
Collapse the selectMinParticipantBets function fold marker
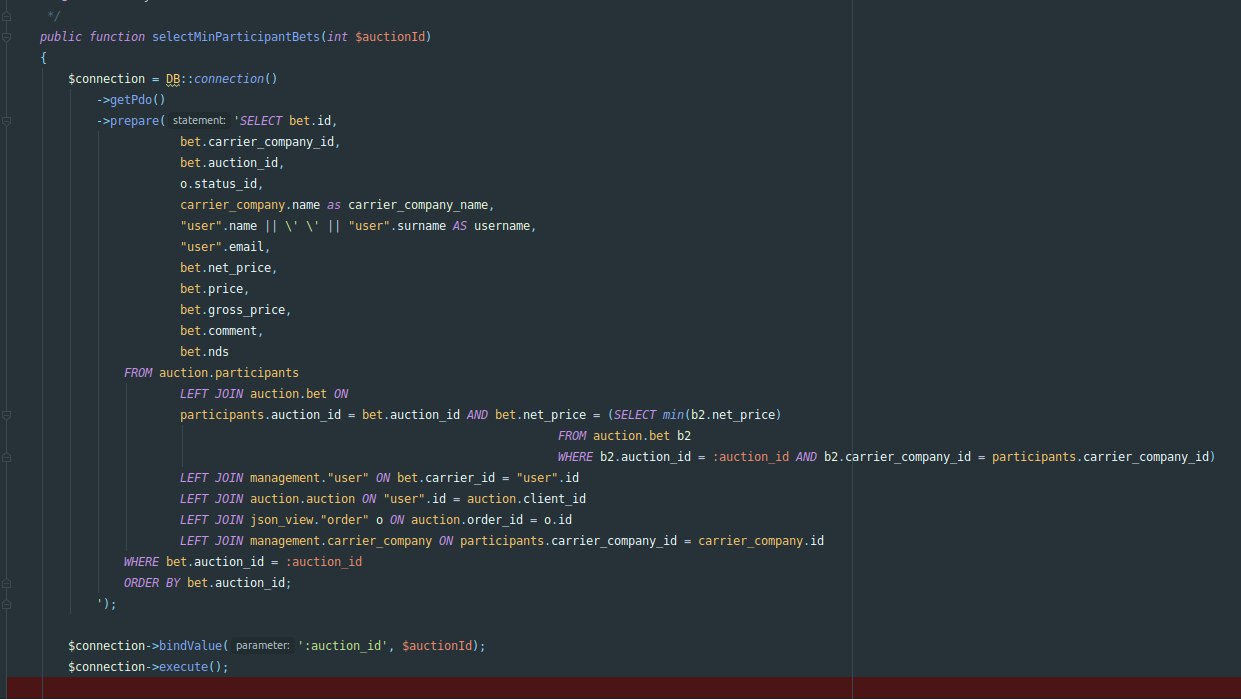pos(7,36)
